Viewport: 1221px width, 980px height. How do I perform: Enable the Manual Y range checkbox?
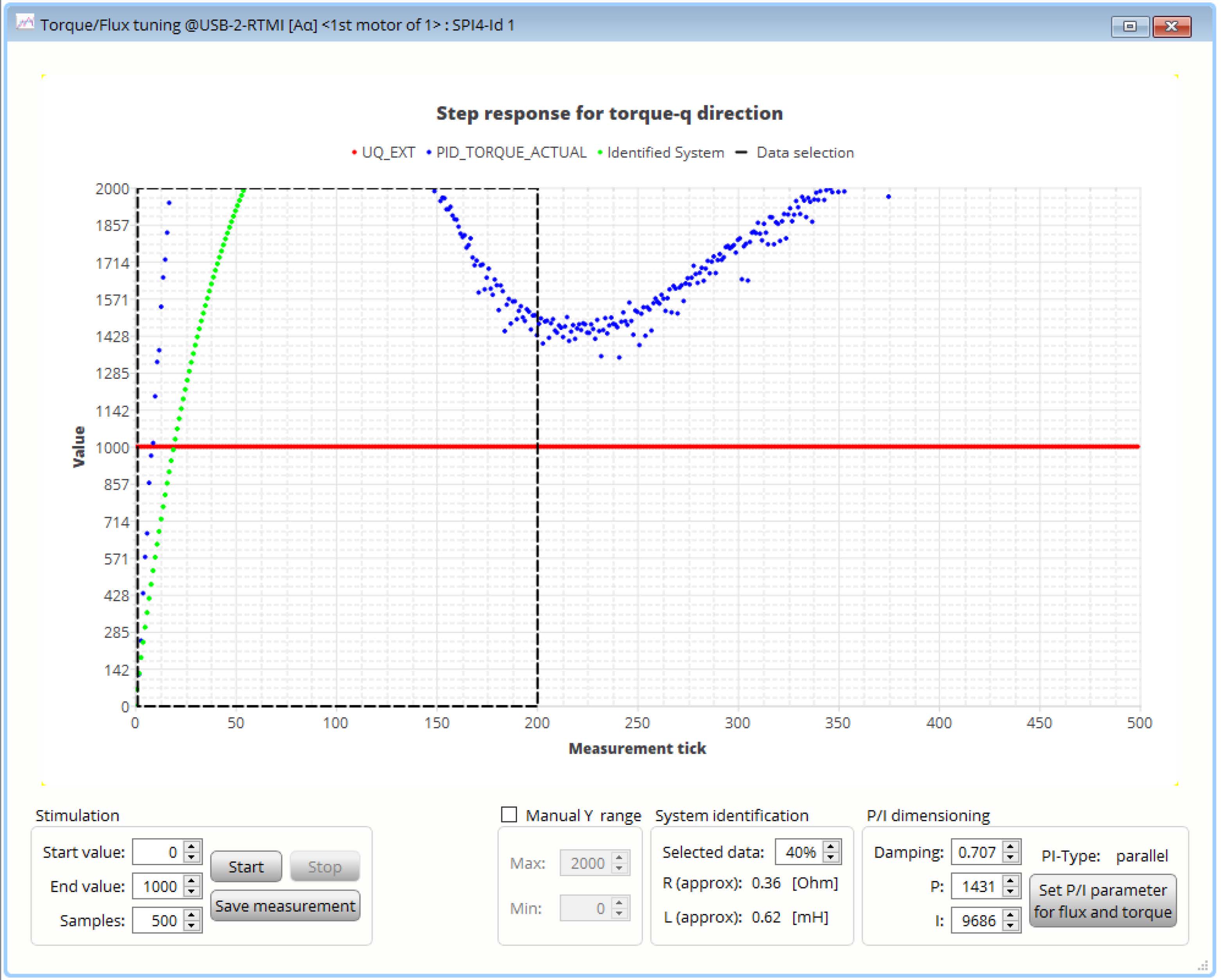509,815
